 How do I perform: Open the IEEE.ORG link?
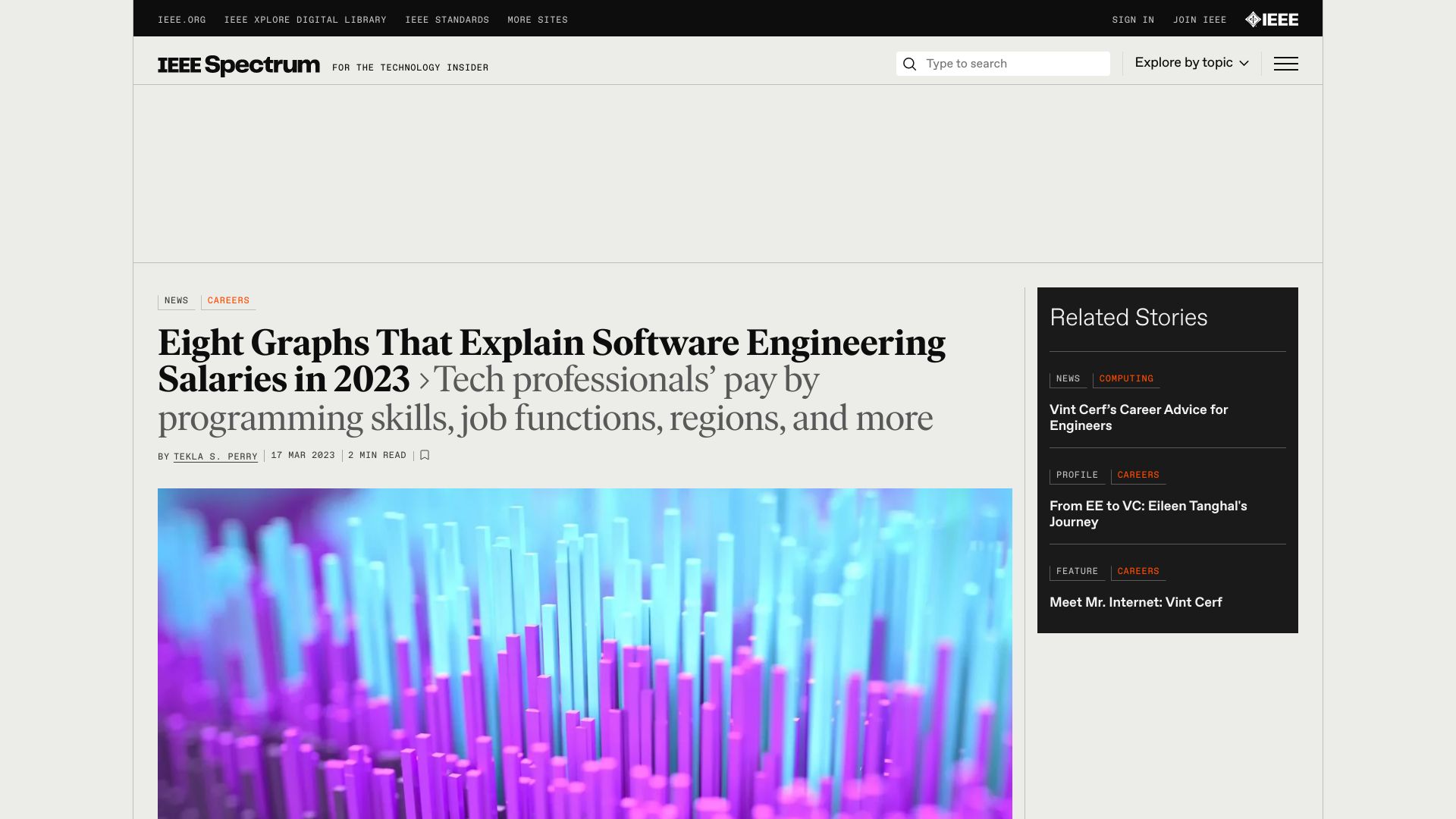coord(182,20)
